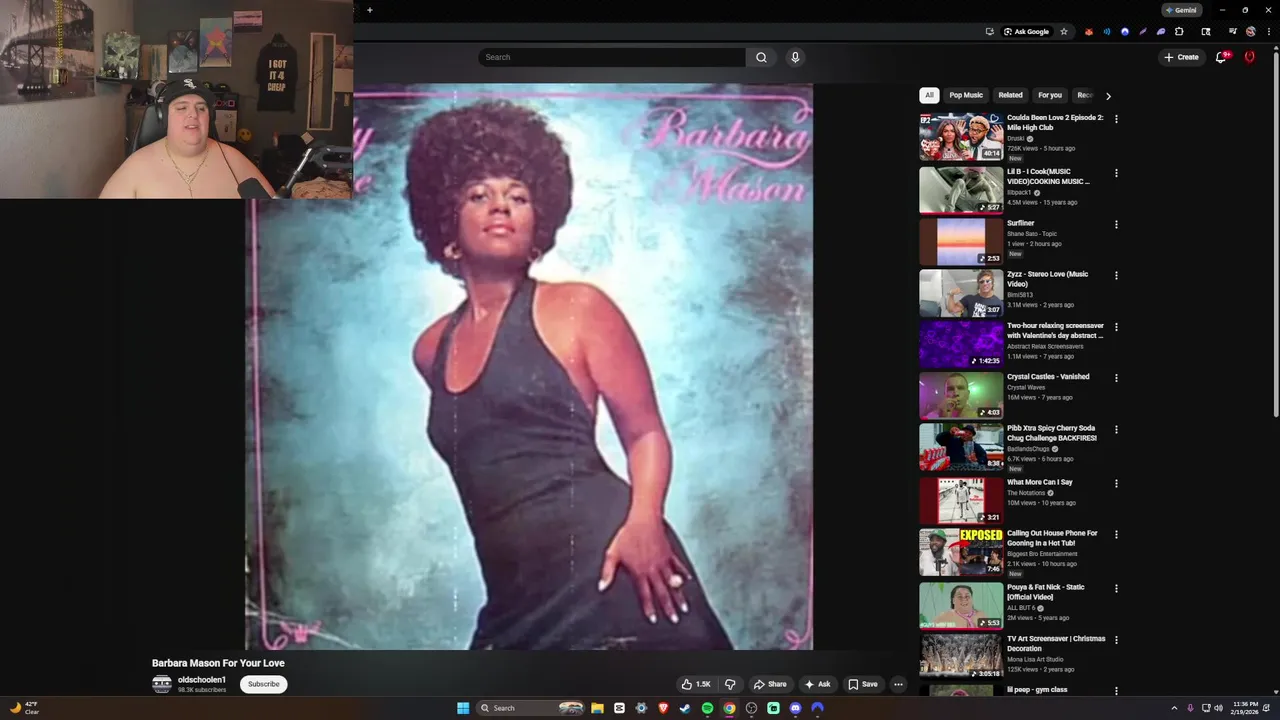The image size is (1280, 720).
Task: Click the install app icon in address bar
Action: 990,31
